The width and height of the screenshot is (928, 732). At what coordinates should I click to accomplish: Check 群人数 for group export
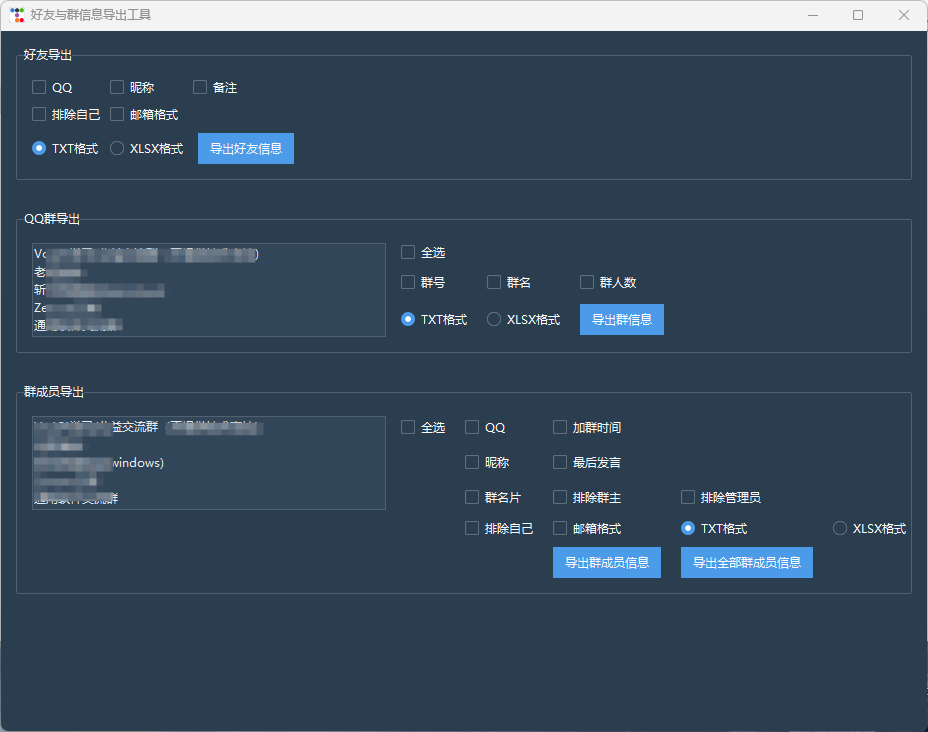pos(587,282)
